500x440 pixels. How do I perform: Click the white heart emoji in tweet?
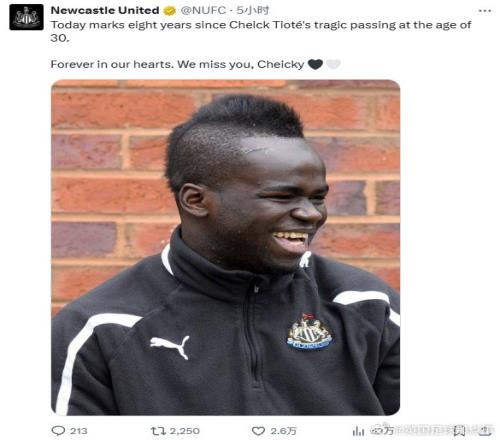click(x=333, y=64)
